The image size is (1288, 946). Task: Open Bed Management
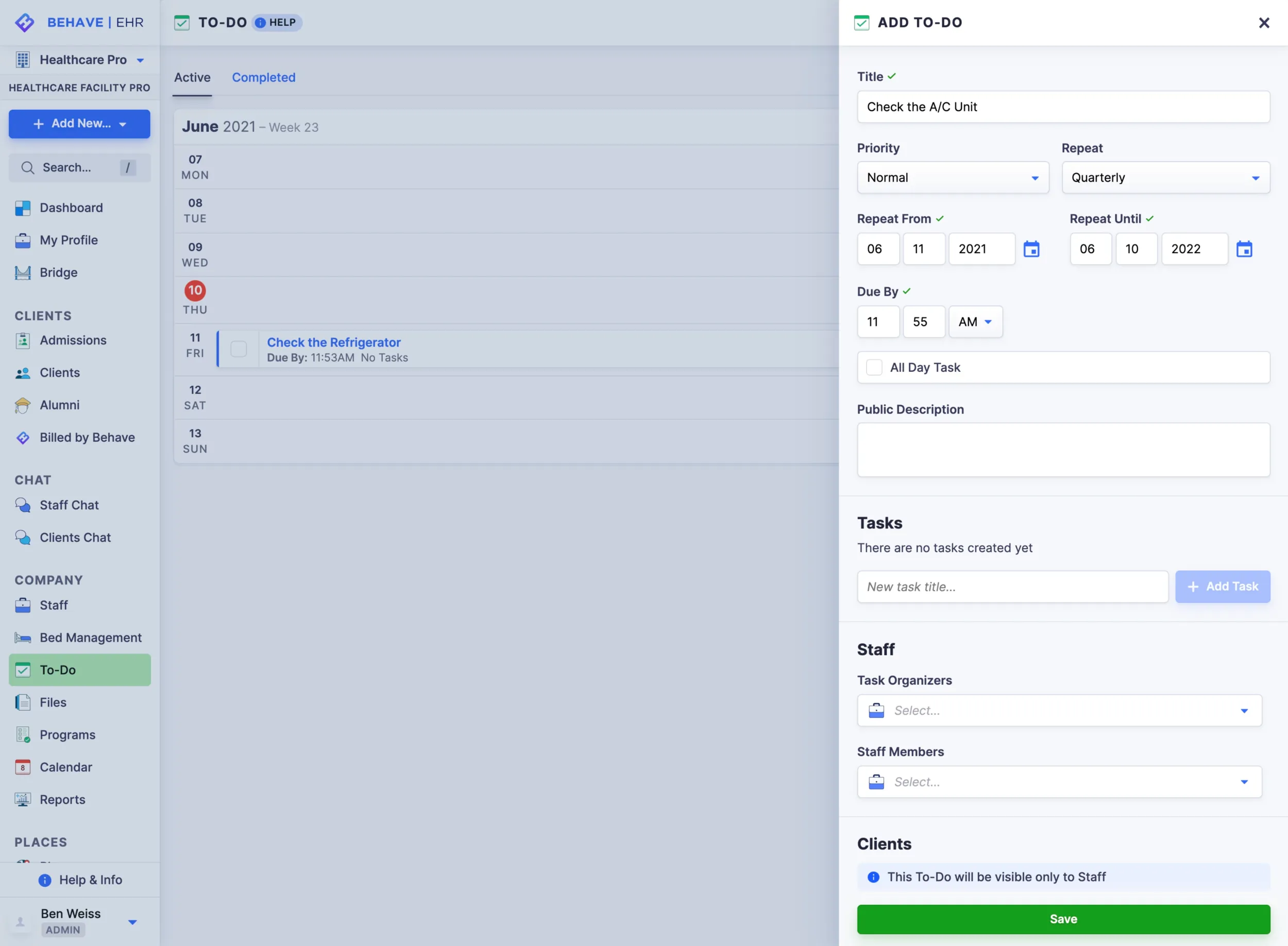(x=91, y=637)
